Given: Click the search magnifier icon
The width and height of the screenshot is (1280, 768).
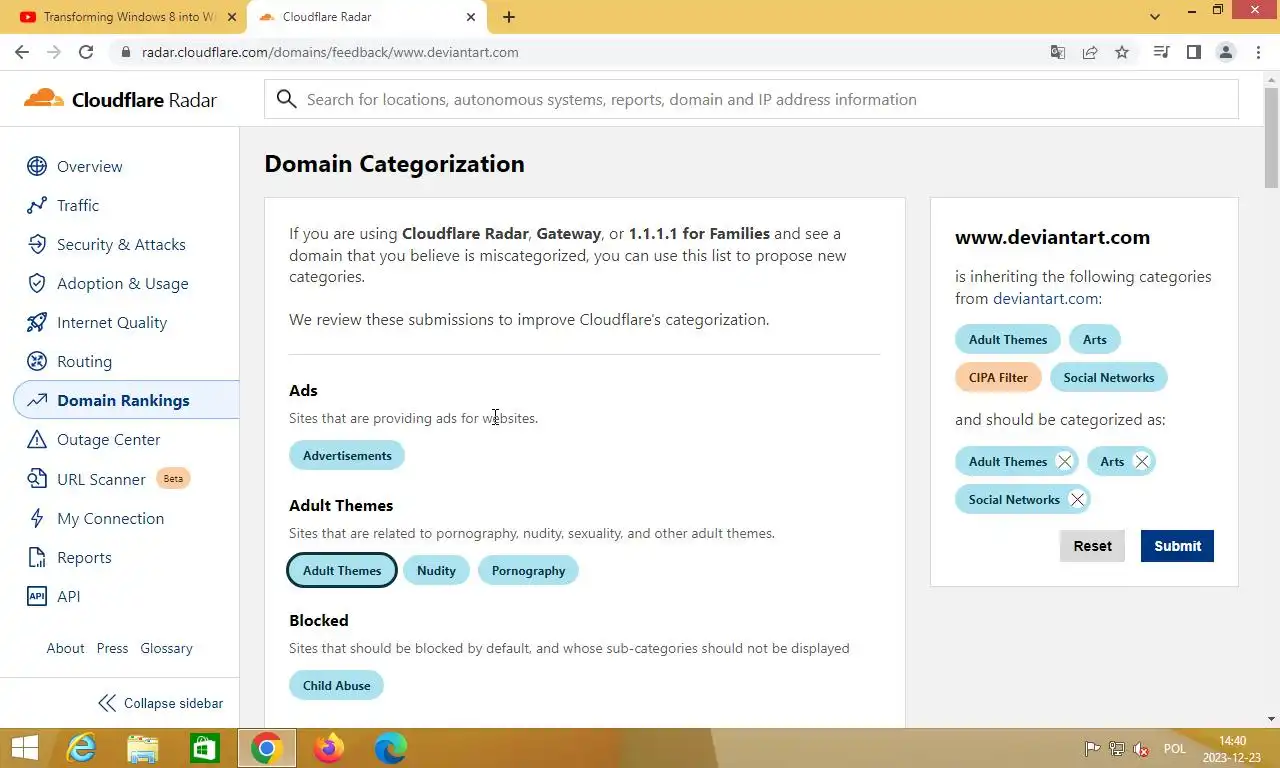Looking at the screenshot, I should tap(286, 99).
